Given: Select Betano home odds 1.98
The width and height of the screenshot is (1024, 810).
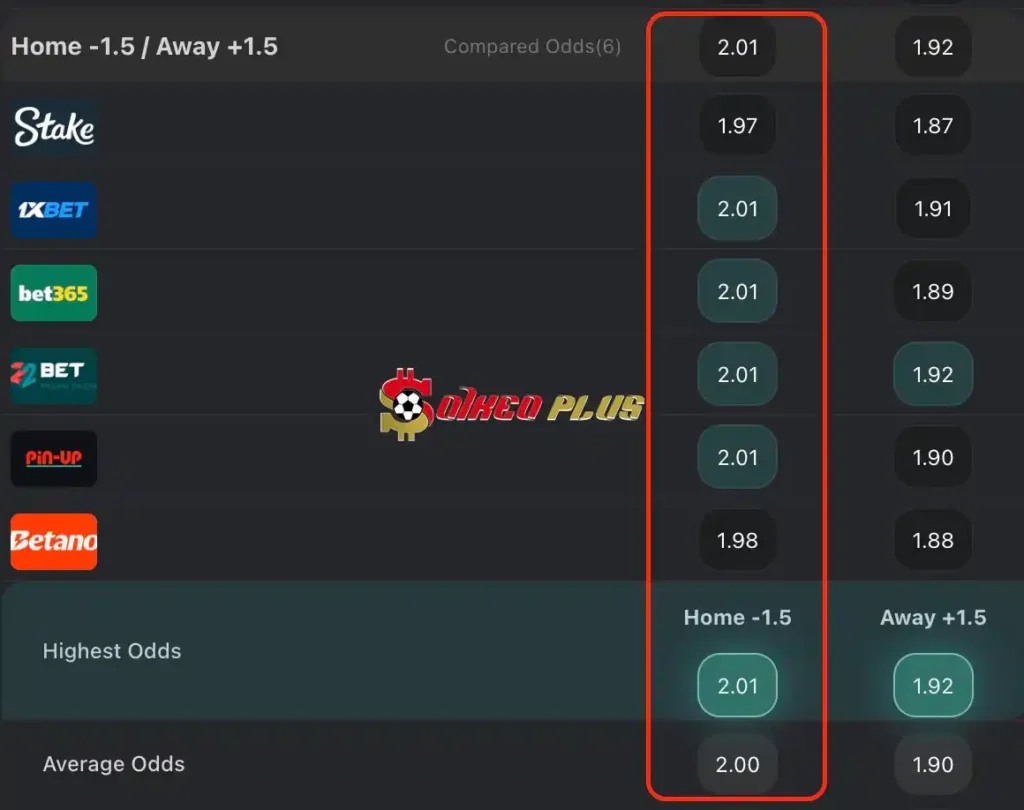Looking at the screenshot, I should click(737, 540).
